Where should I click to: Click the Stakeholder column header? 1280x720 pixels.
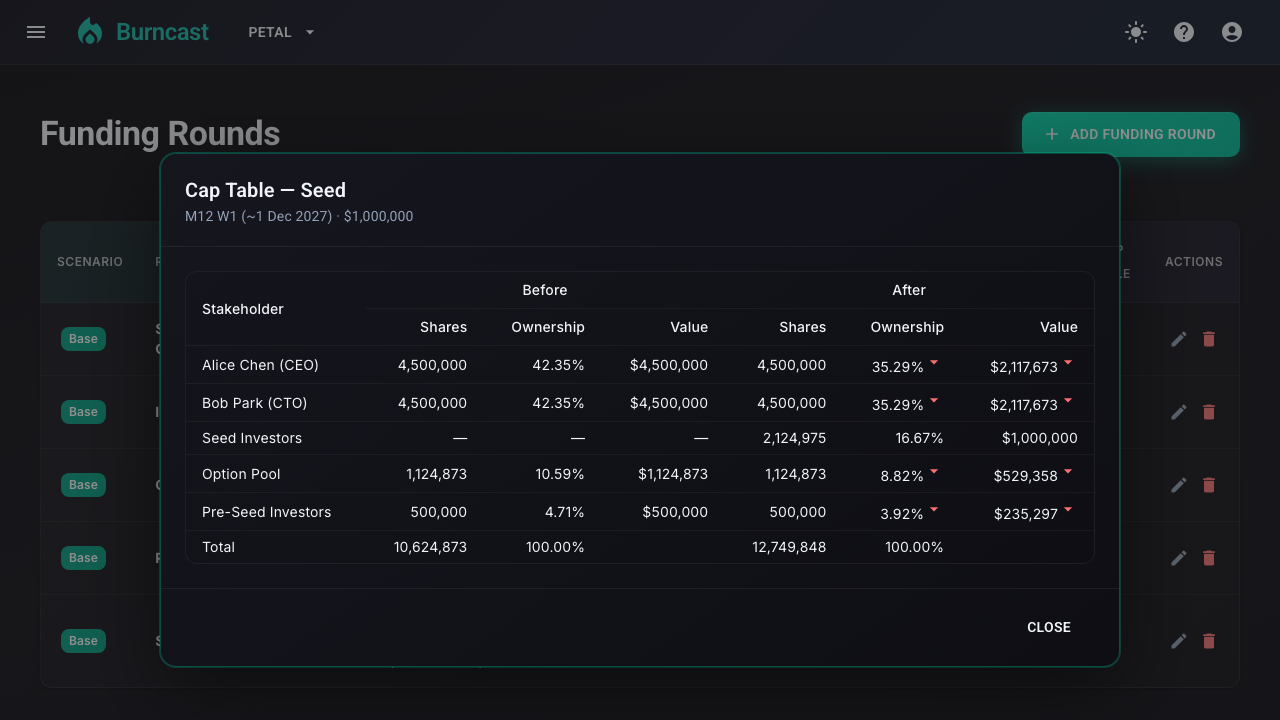point(243,309)
